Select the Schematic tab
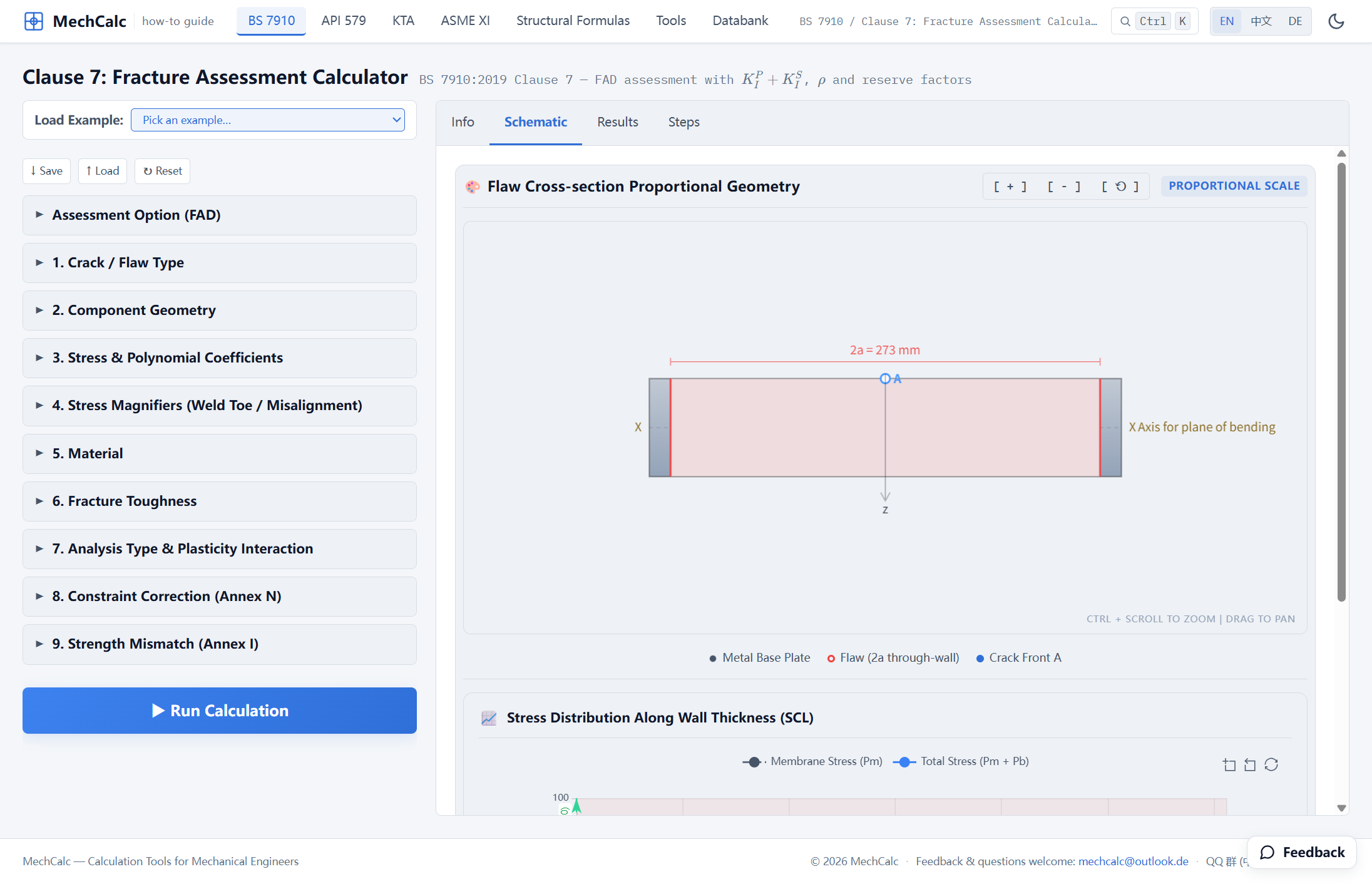The height and width of the screenshot is (884, 1372). [x=536, y=122]
